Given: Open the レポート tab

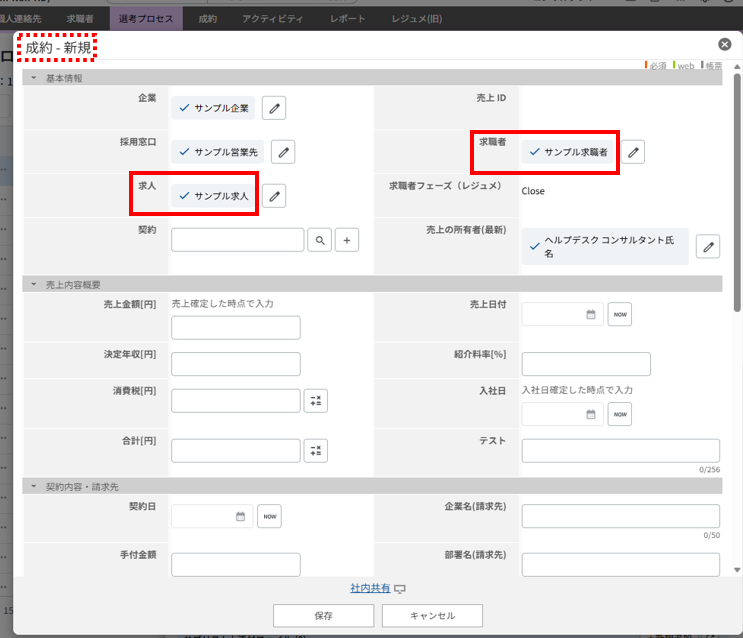Looking at the screenshot, I should [x=347, y=18].
